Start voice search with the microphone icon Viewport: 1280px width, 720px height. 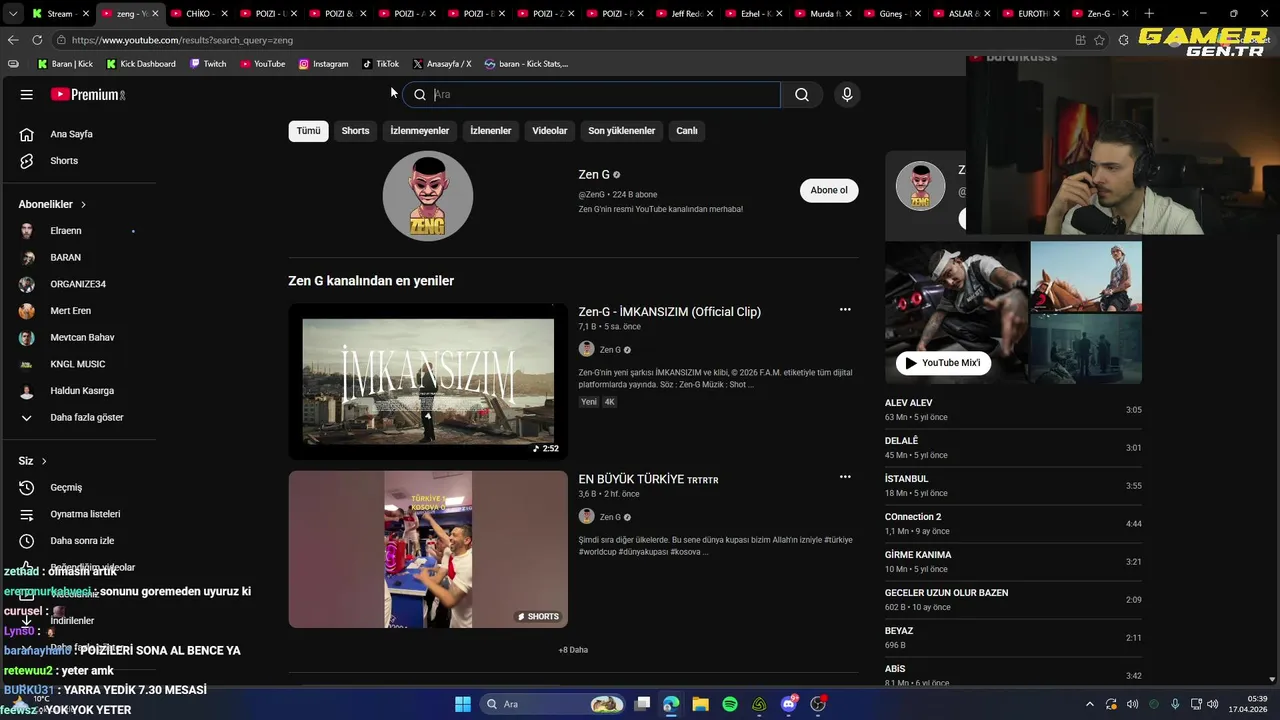click(847, 94)
